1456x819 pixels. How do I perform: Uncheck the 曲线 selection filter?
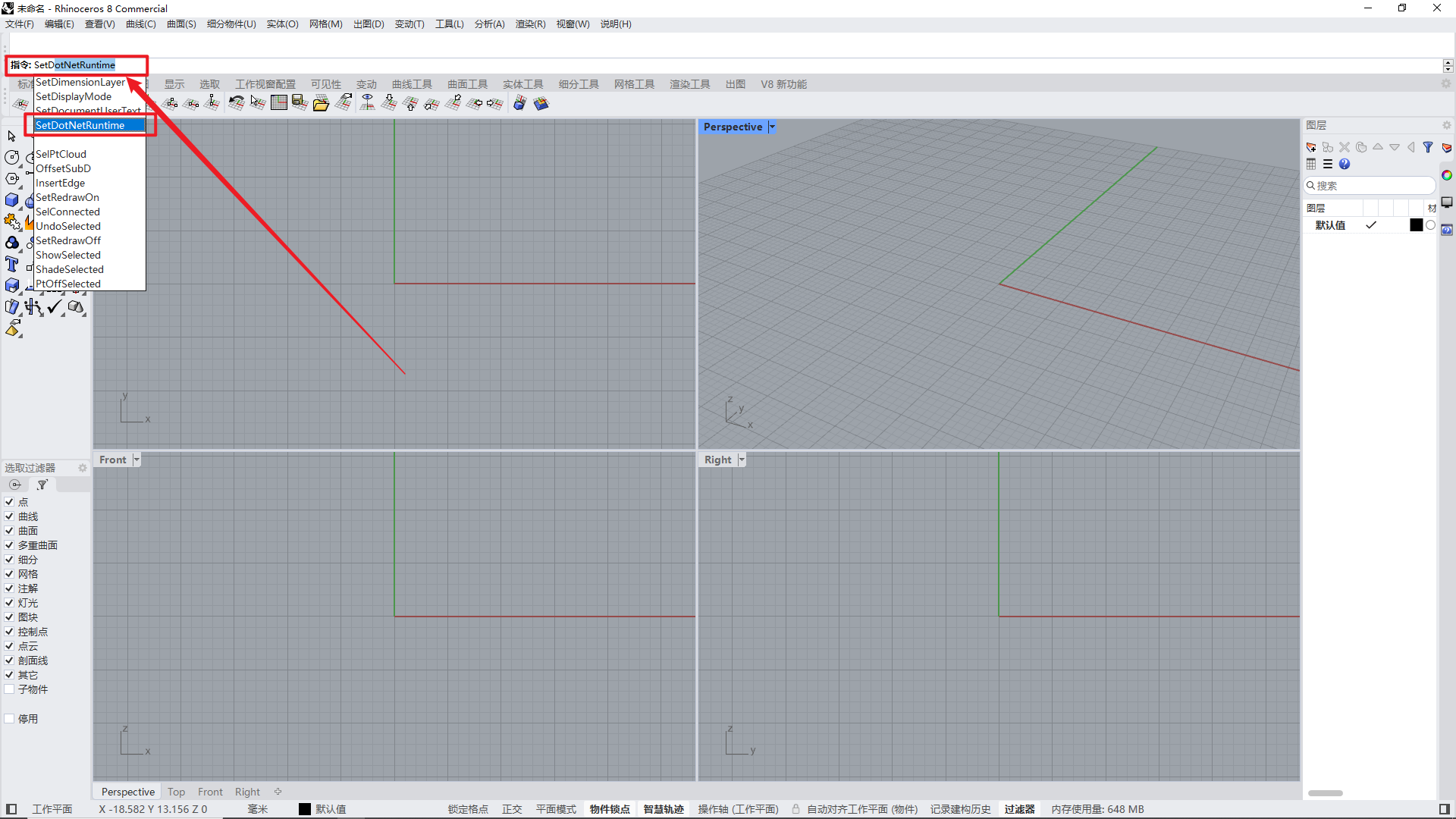[10, 516]
